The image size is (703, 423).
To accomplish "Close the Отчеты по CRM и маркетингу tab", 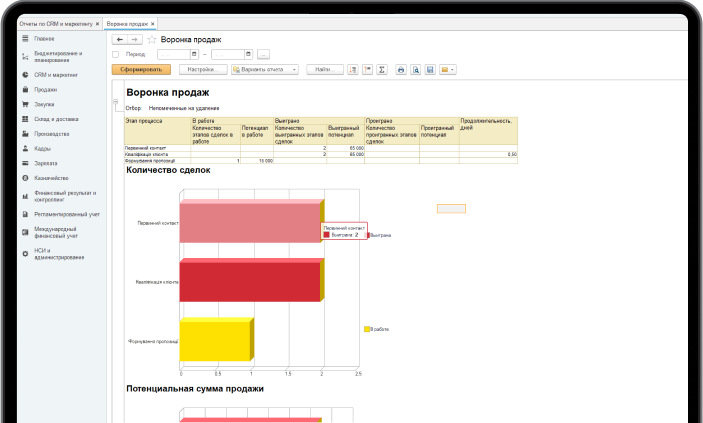I will coord(97,24).
